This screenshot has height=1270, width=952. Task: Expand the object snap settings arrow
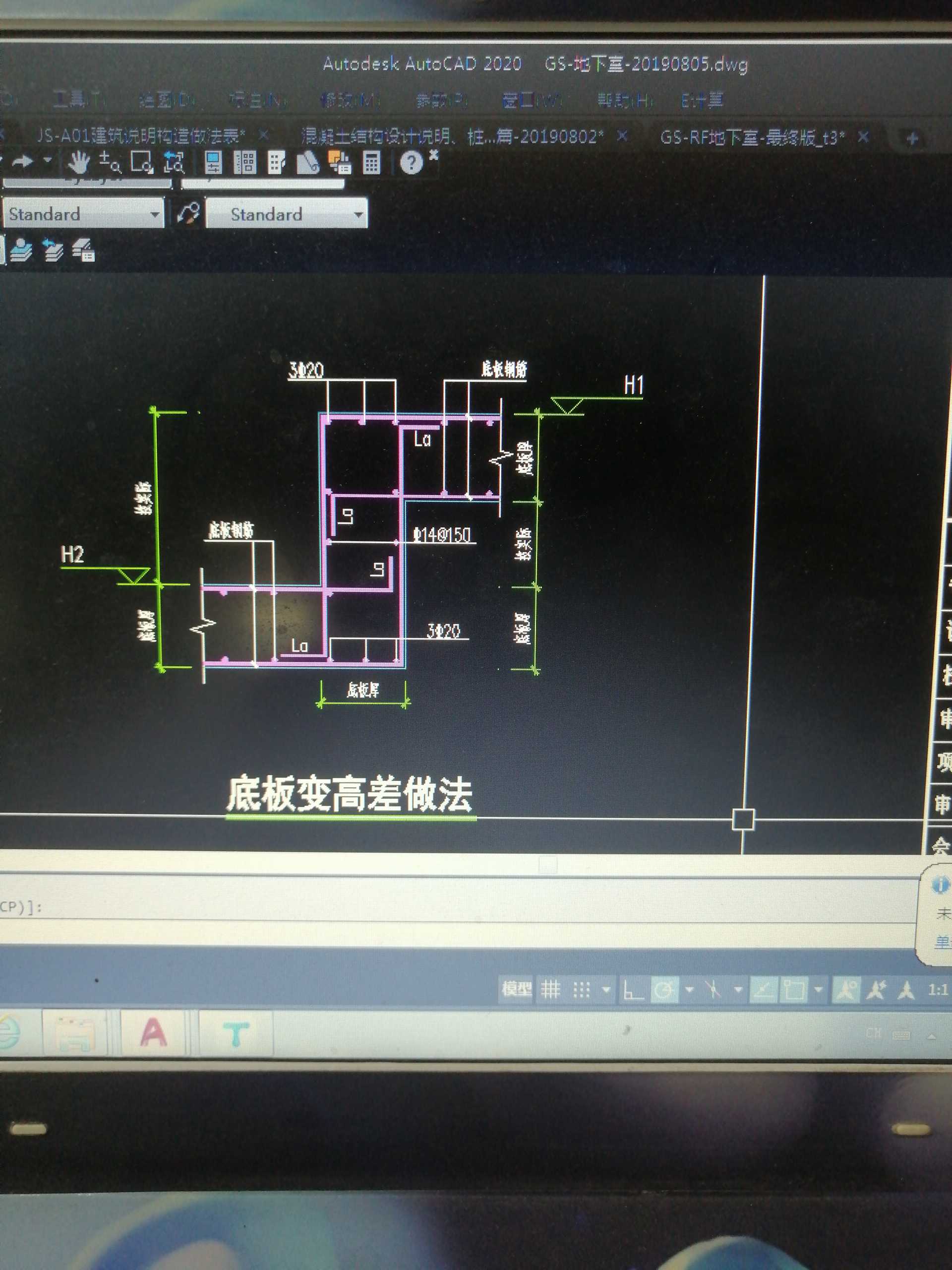(818, 990)
